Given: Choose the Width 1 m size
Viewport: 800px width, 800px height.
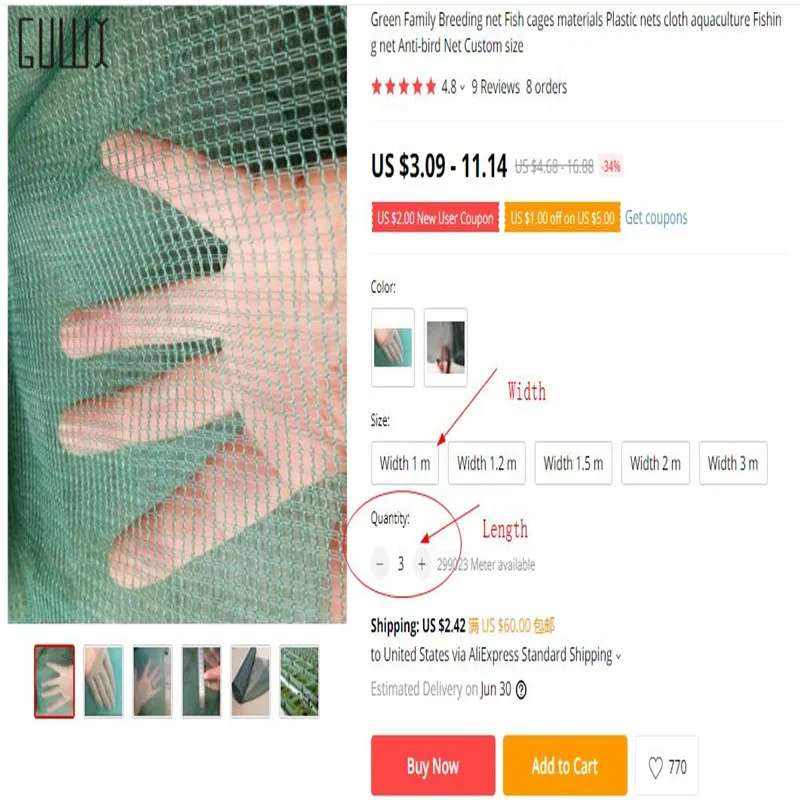Looking at the screenshot, I should [x=405, y=463].
